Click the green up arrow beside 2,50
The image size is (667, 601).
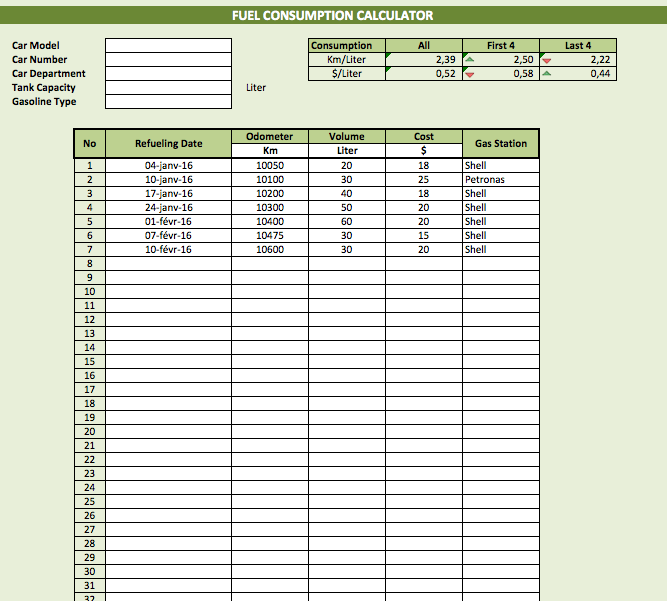click(x=470, y=60)
